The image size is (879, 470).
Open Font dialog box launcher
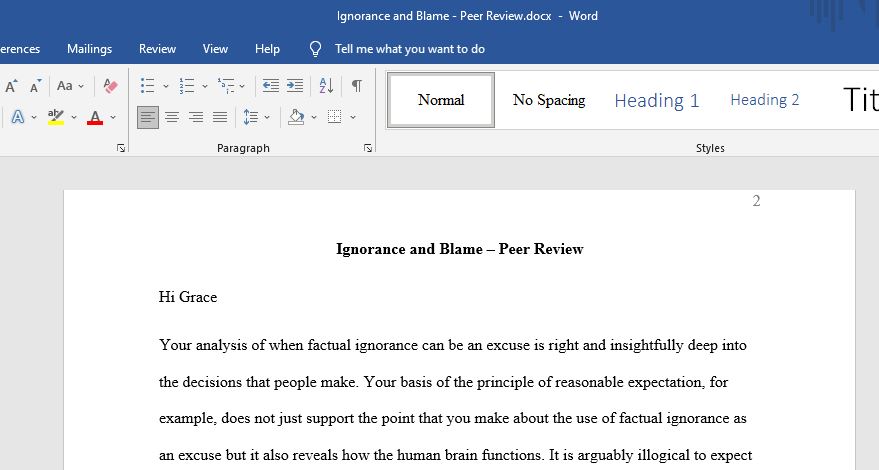point(121,148)
